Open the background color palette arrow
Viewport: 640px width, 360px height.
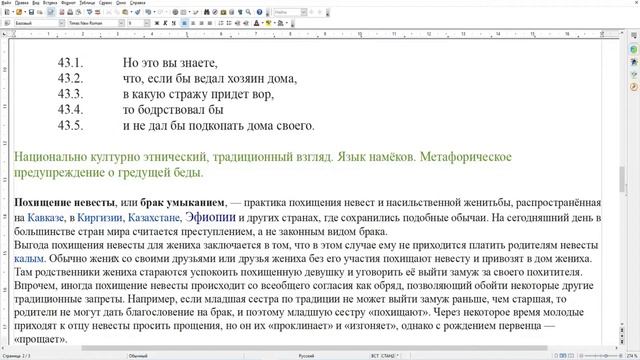tap(287, 23)
